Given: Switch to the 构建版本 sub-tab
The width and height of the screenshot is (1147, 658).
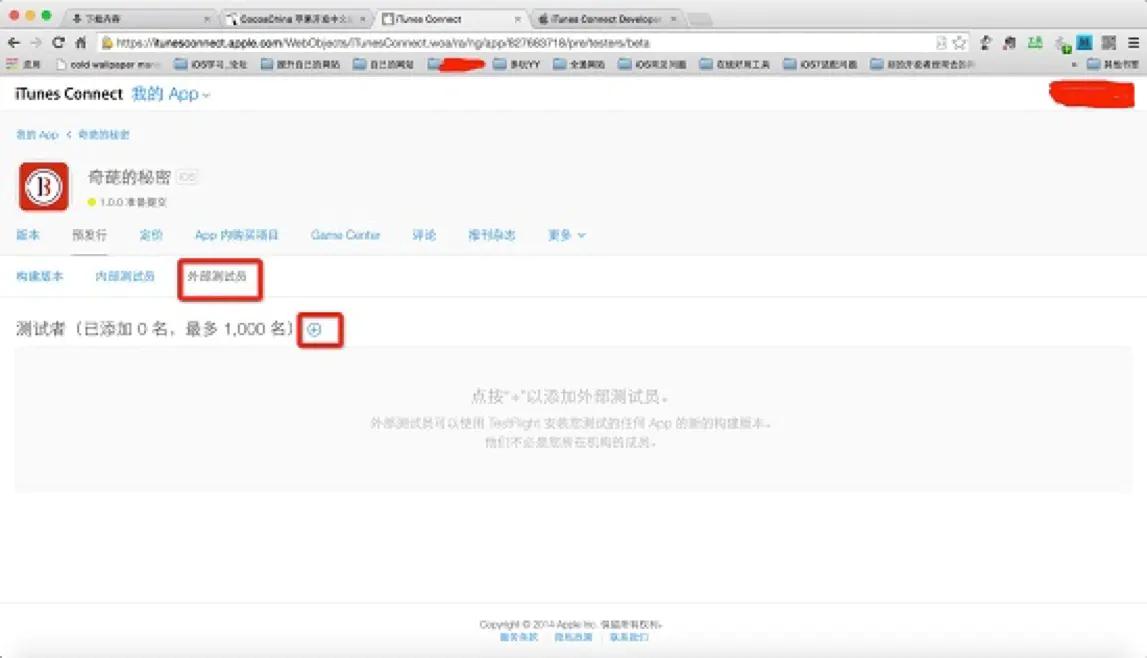Looking at the screenshot, I should click(x=40, y=276).
